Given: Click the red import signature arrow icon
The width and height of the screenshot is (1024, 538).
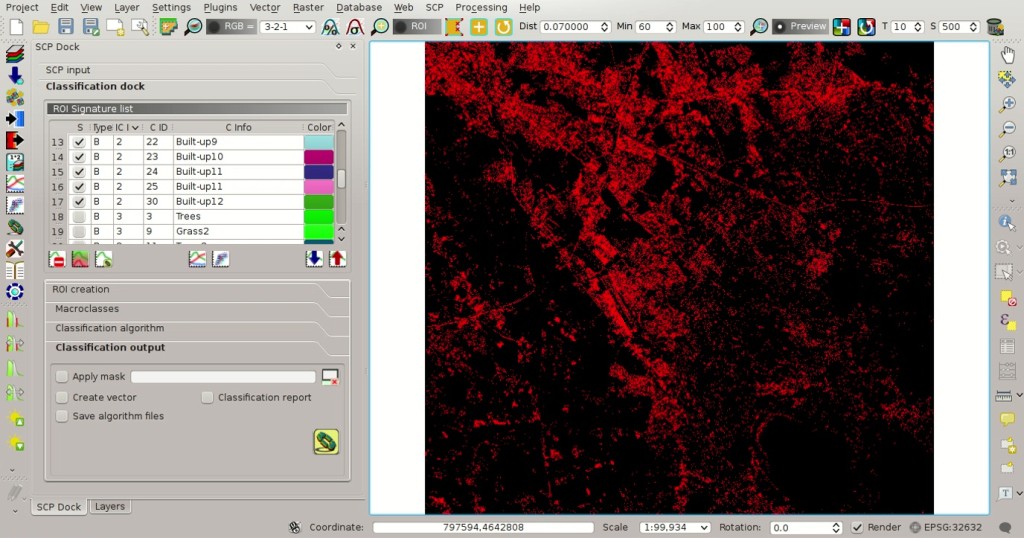Looking at the screenshot, I should pos(337,259).
